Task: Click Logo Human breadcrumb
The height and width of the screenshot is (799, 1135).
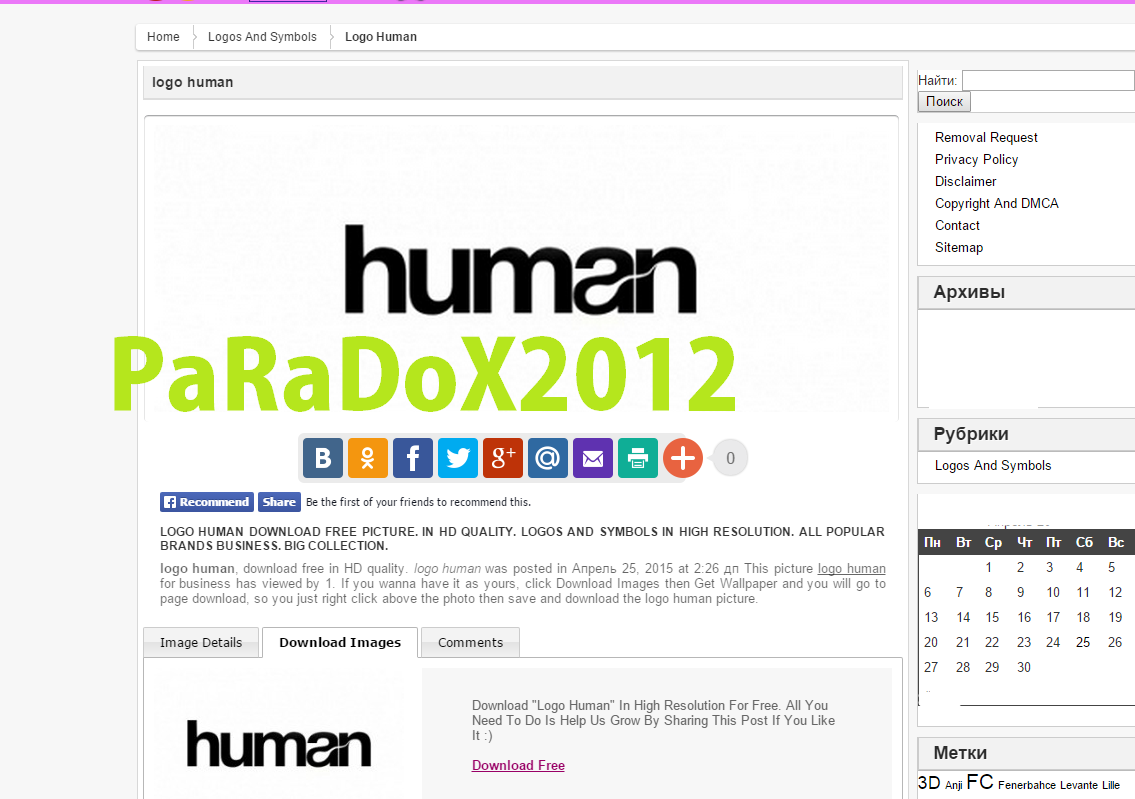Action: (x=381, y=37)
